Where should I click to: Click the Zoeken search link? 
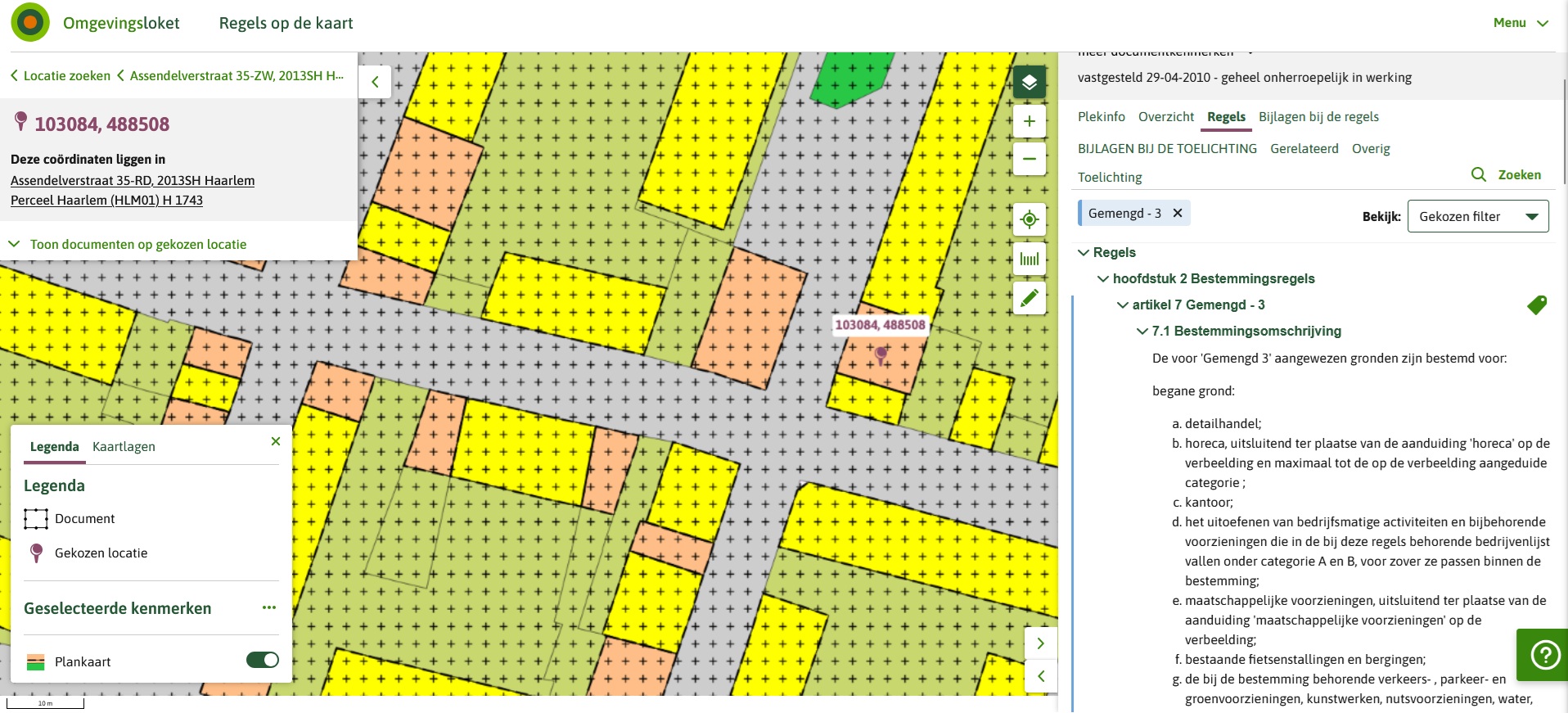click(1519, 174)
